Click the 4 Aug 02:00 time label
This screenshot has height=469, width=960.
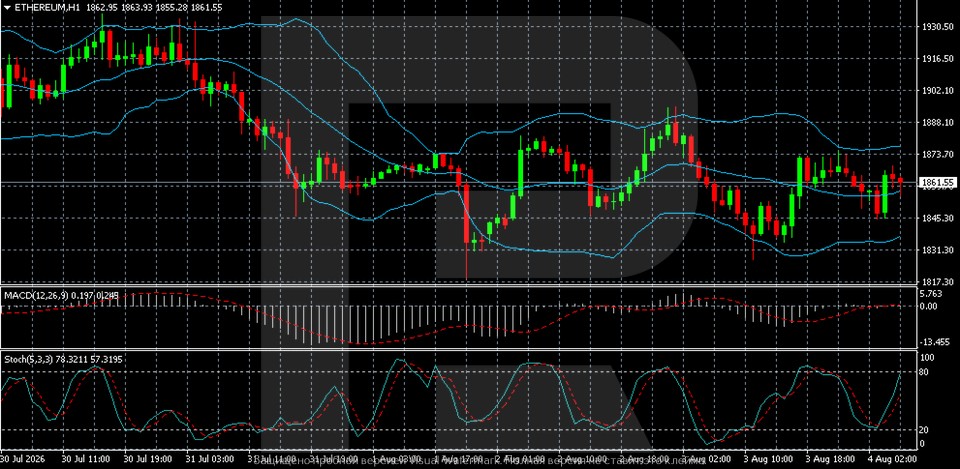coord(892,459)
